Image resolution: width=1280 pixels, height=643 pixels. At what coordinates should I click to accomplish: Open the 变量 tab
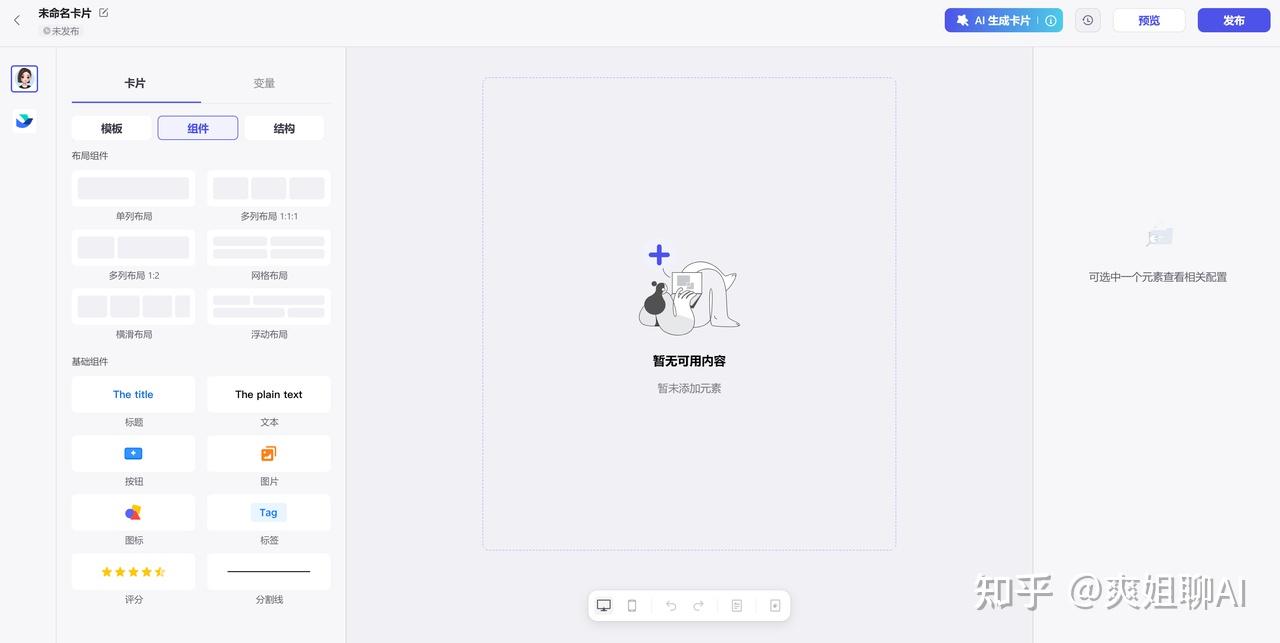(264, 83)
